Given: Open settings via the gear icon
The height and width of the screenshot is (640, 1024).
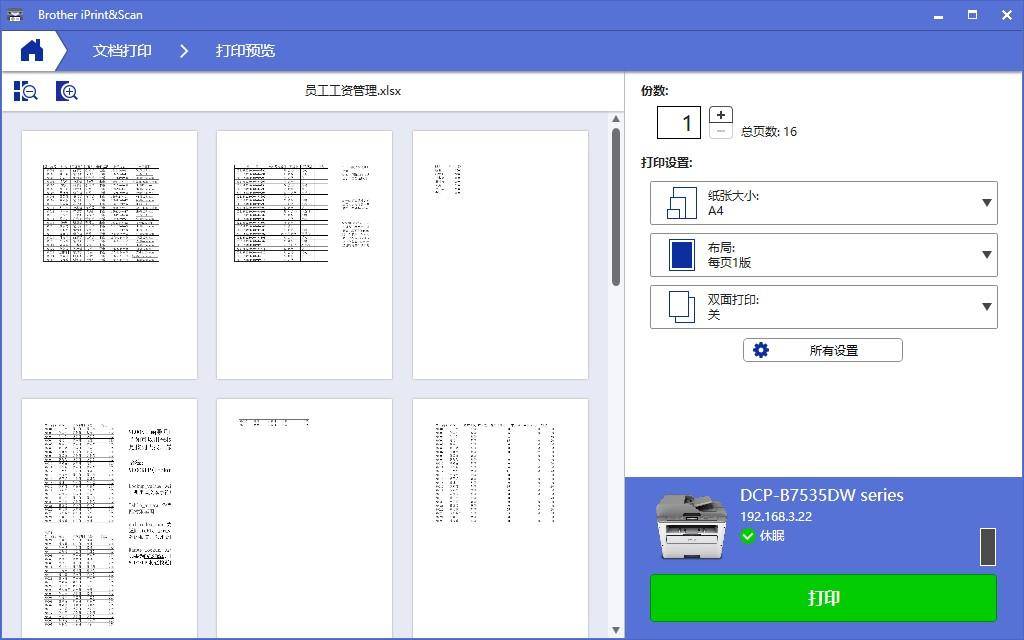Looking at the screenshot, I should tap(761, 350).
